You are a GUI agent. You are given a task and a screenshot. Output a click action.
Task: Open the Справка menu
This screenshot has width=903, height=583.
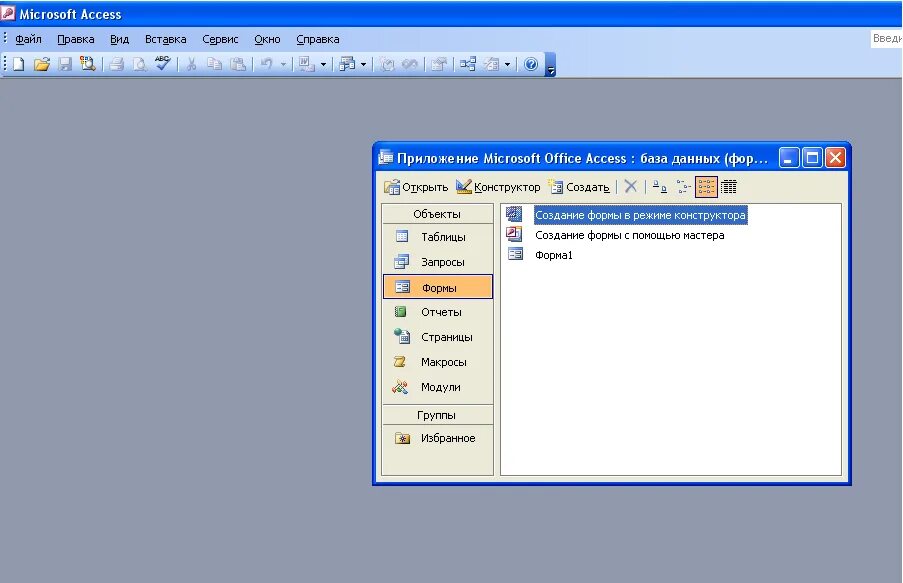pos(317,39)
